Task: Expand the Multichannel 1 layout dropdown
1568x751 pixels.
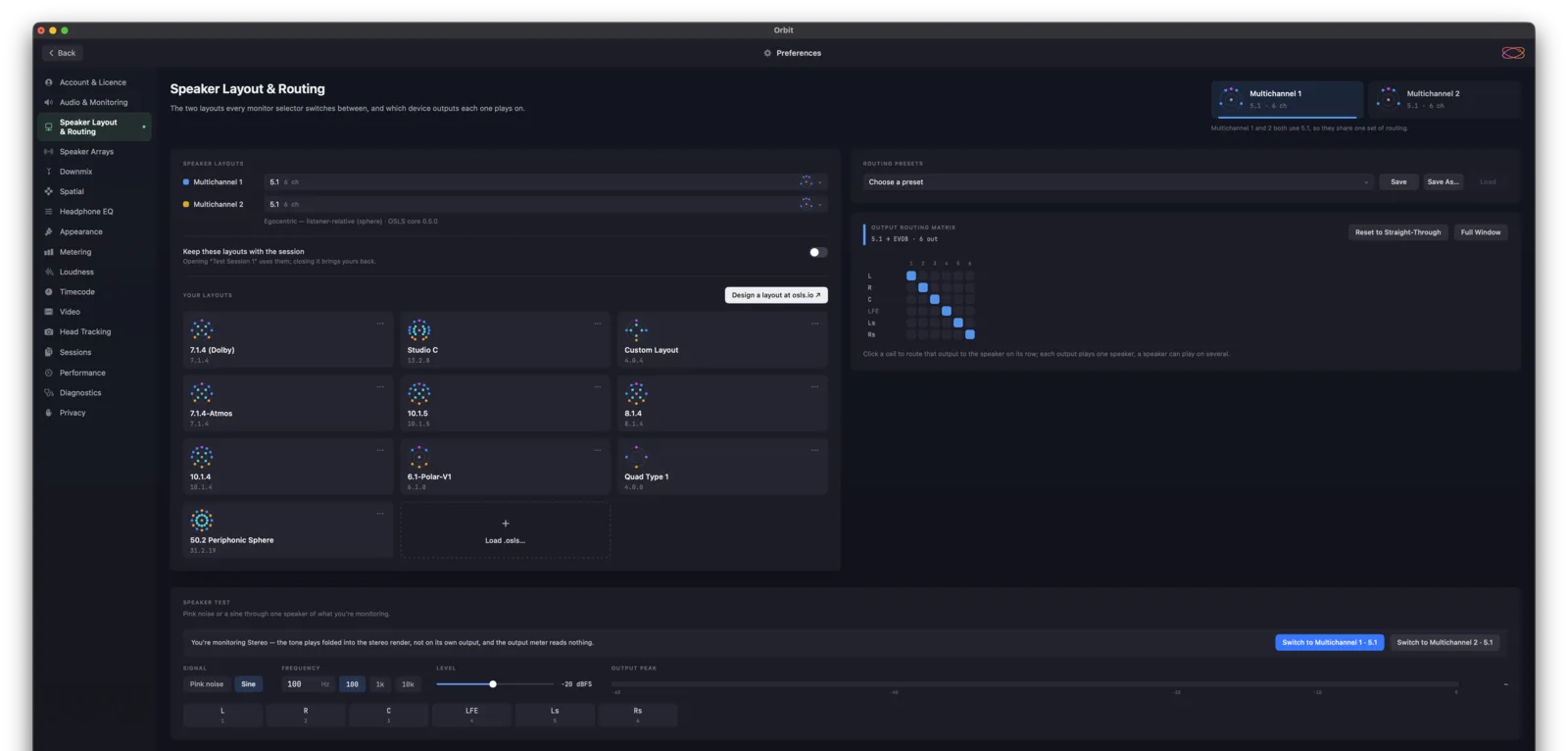Action: point(546,182)
